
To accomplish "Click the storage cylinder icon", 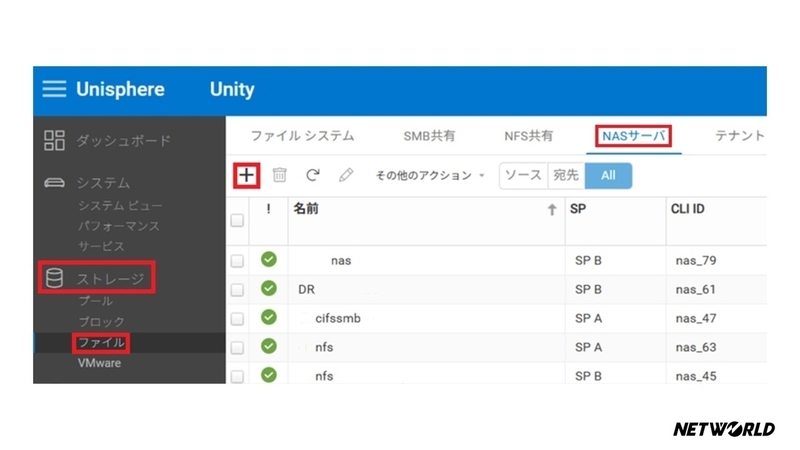I will [54, 278].
